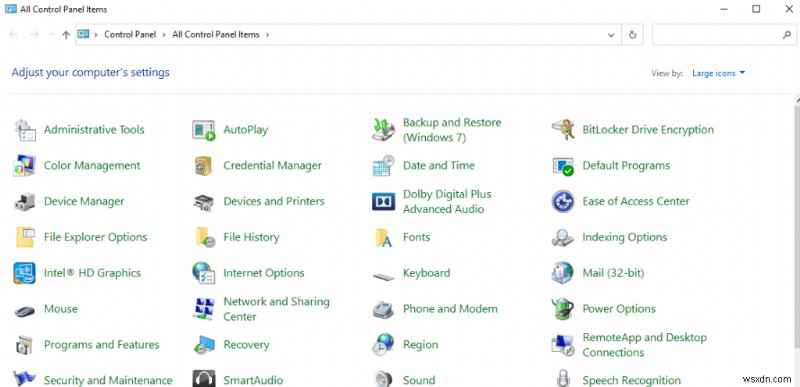The width and height of the screenshot is (800, 387).
Task: Open the Programs and Features icon
Action: click(24, 345)
